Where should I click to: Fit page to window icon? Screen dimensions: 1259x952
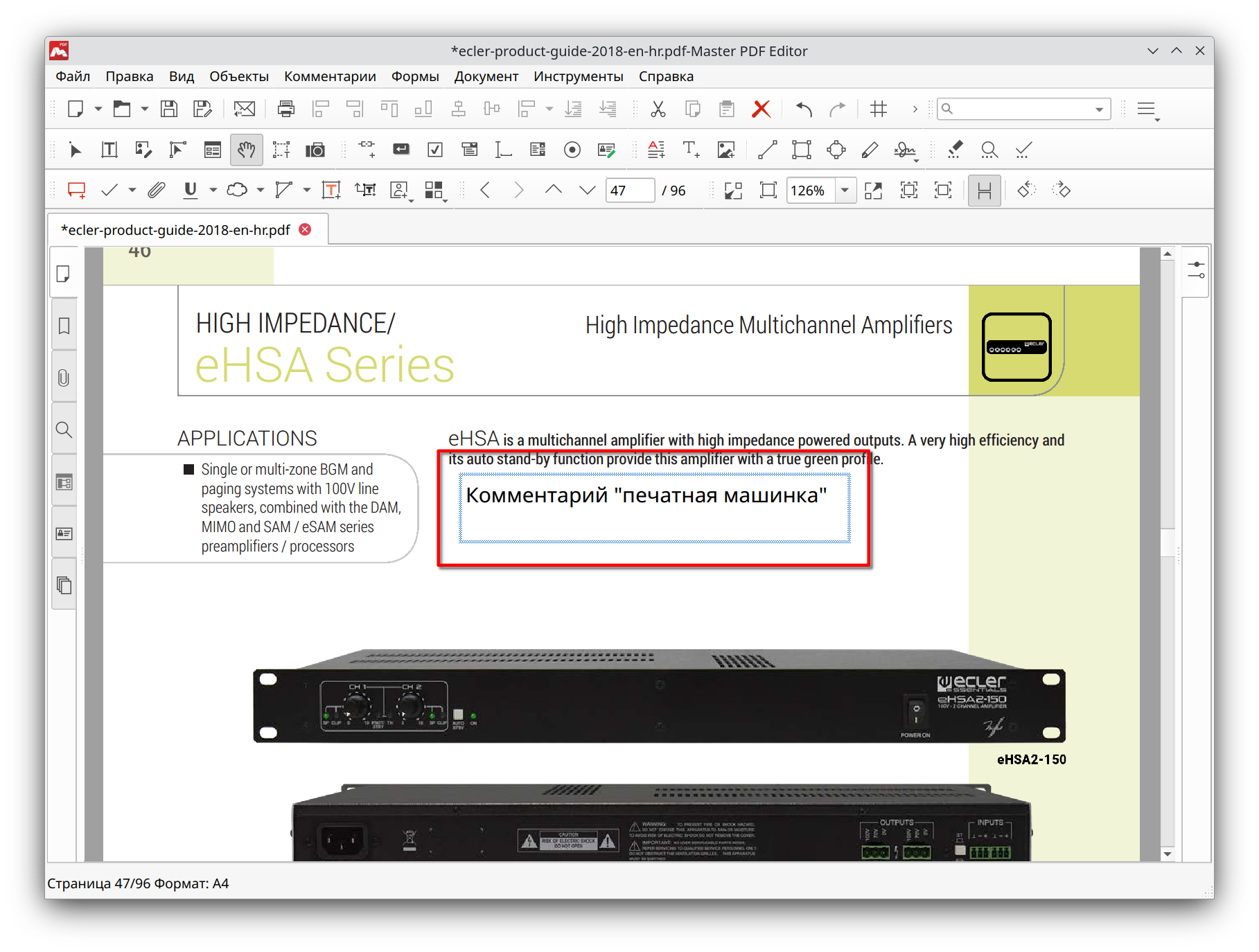click(x=768, y=190)
